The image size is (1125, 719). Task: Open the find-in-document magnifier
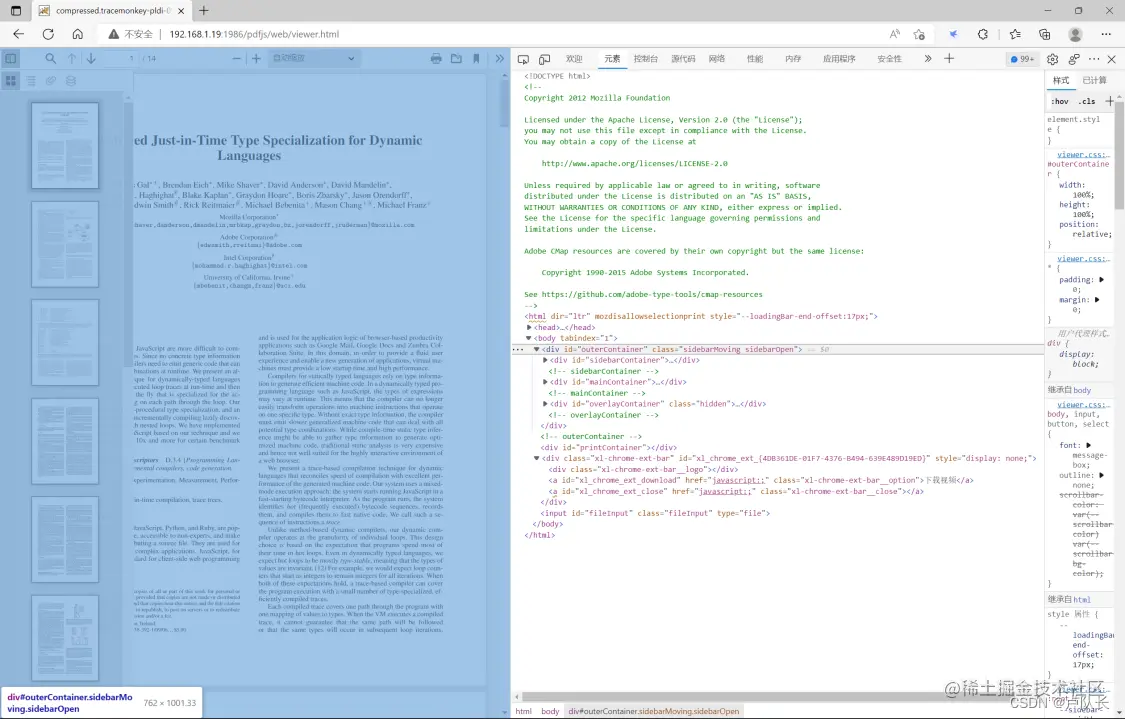[x=50, y=58]
